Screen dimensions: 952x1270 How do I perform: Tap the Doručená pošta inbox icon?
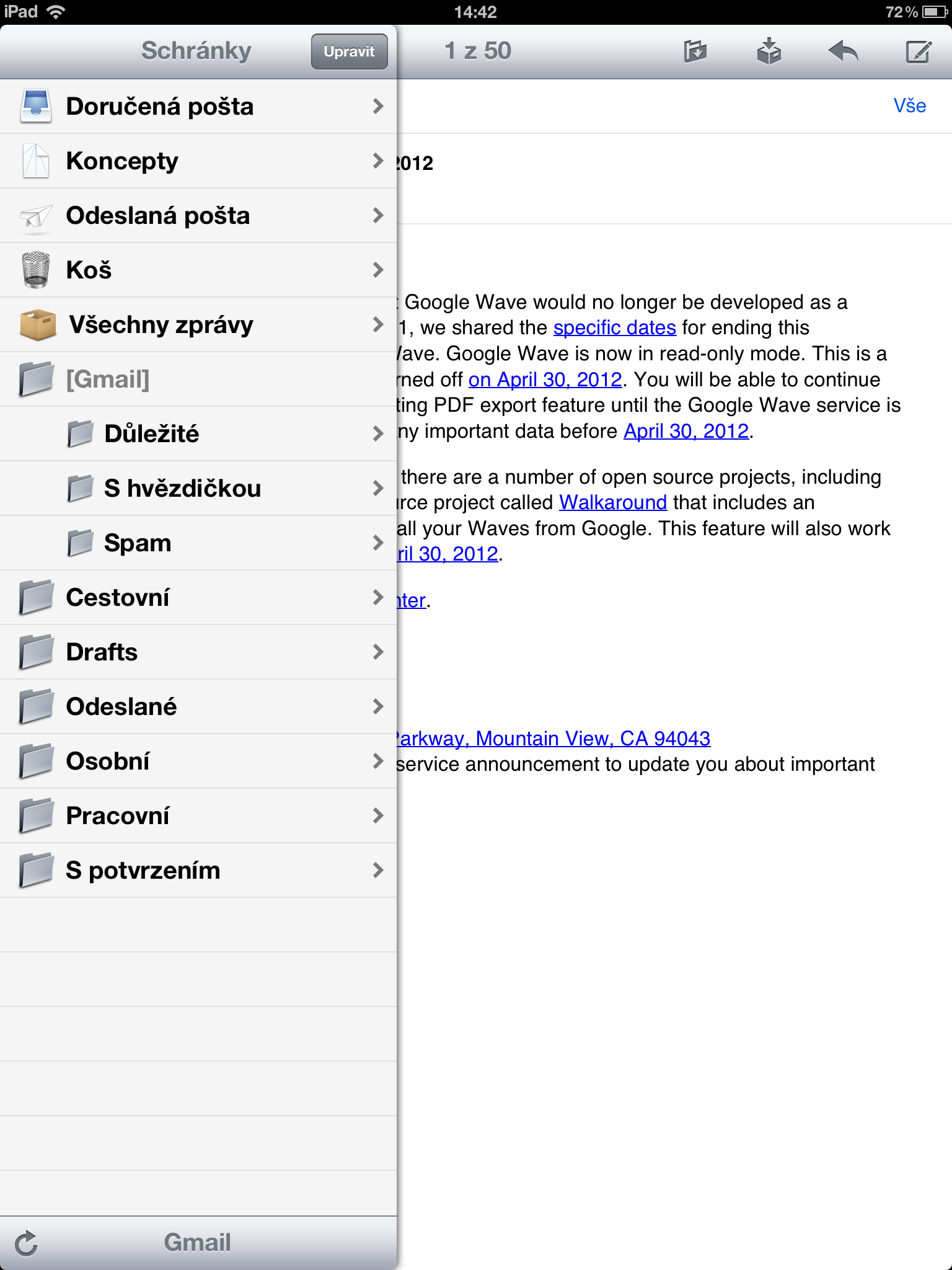tap(35, 106)
